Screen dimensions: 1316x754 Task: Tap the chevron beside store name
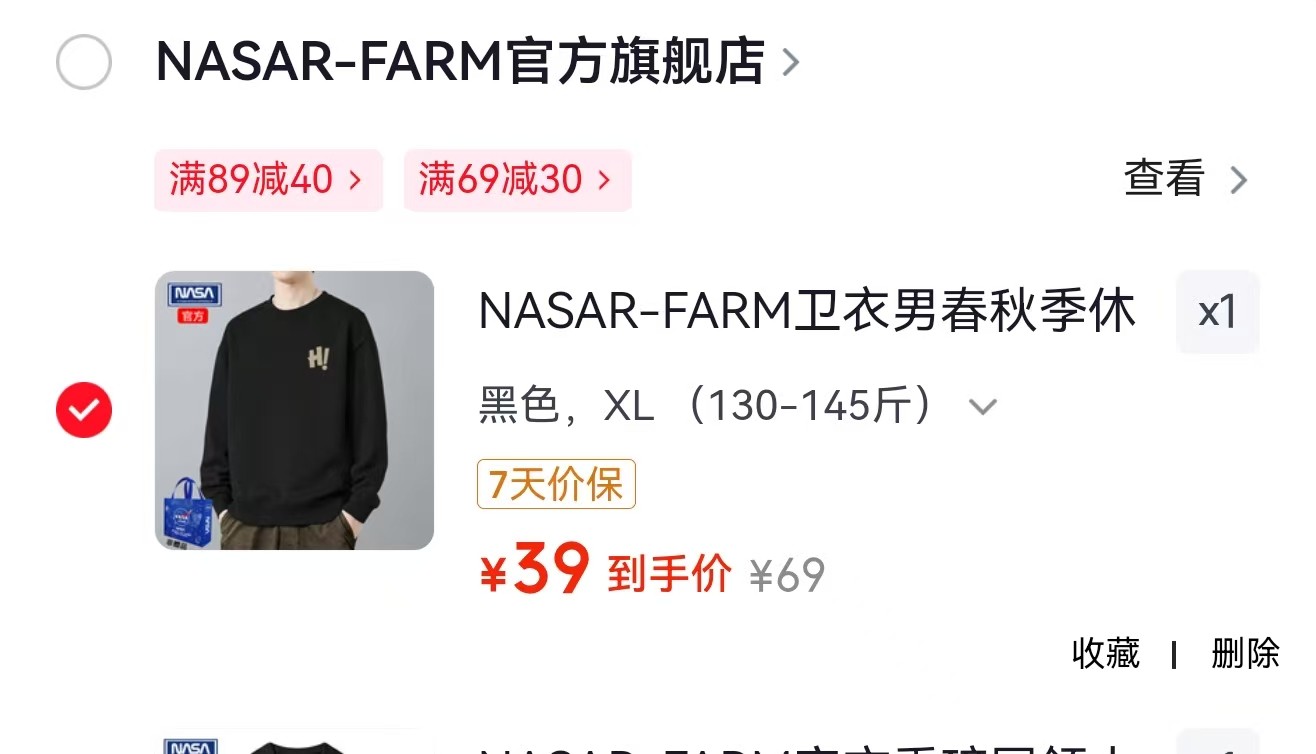tap(790, 63)
